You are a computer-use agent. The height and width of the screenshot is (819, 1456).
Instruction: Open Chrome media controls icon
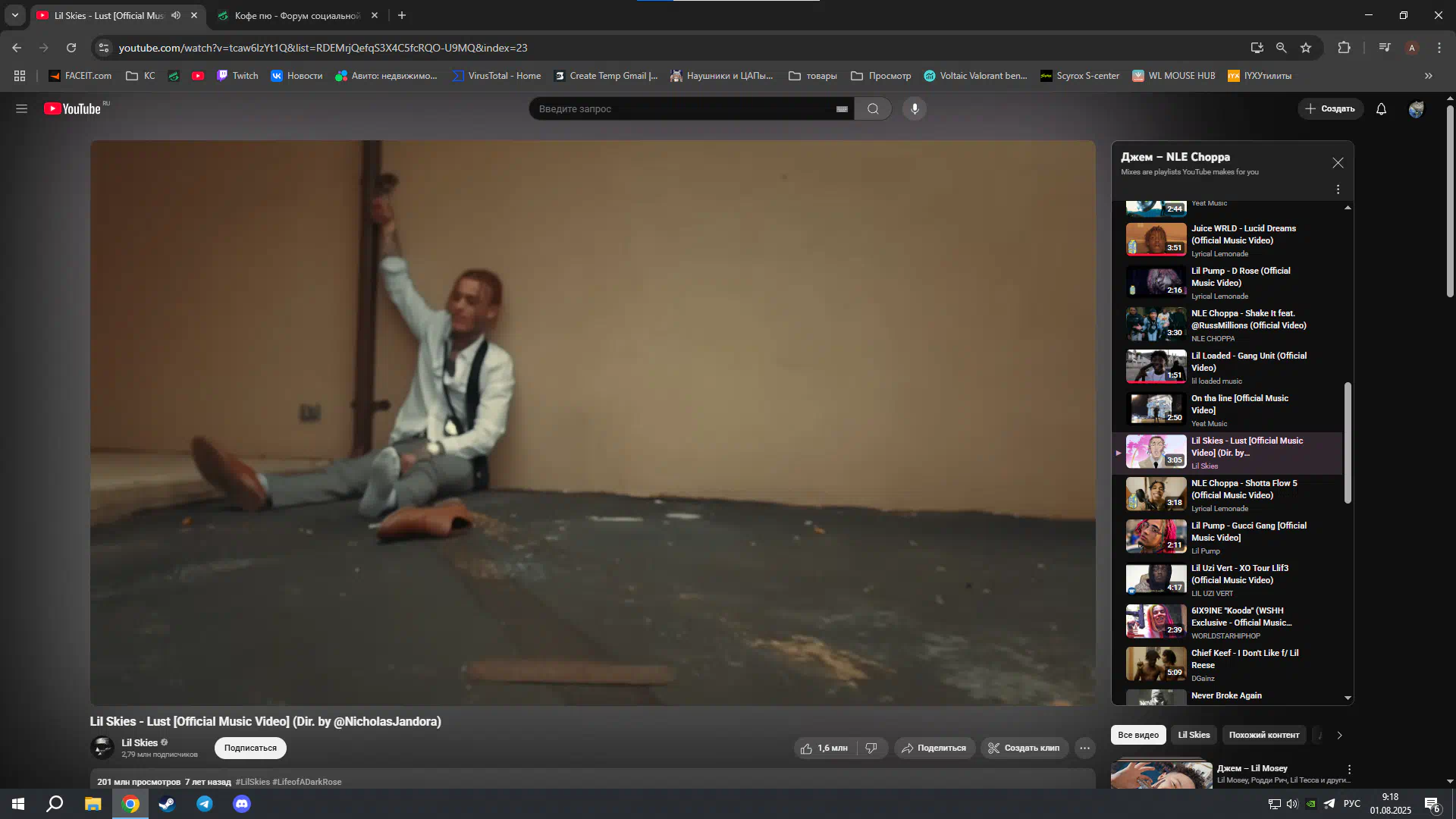click(1384, 48)
